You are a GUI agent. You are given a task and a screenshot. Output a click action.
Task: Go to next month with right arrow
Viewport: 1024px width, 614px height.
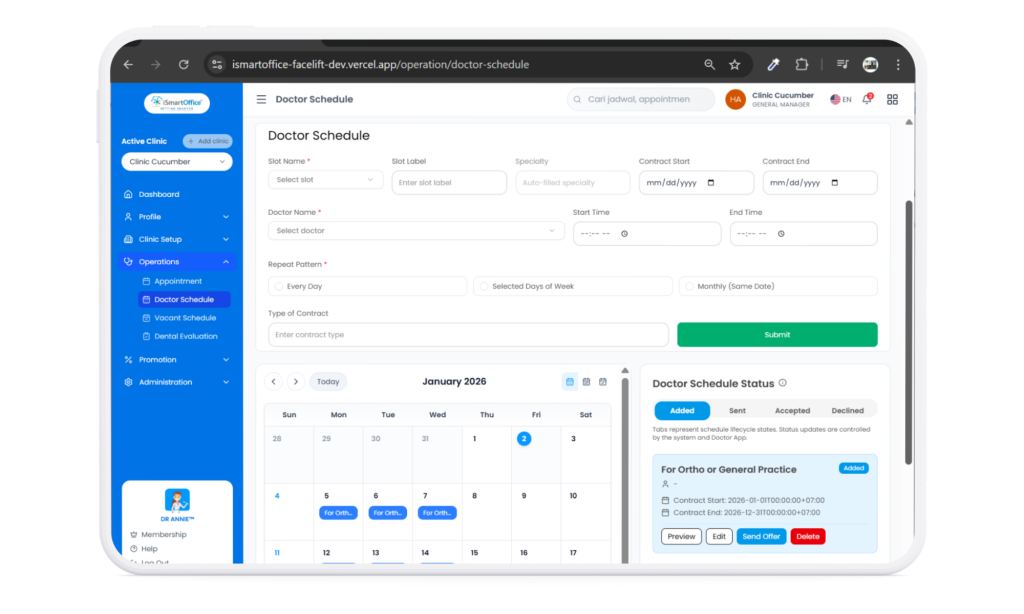pyautogui.click(x=296, y=381)
